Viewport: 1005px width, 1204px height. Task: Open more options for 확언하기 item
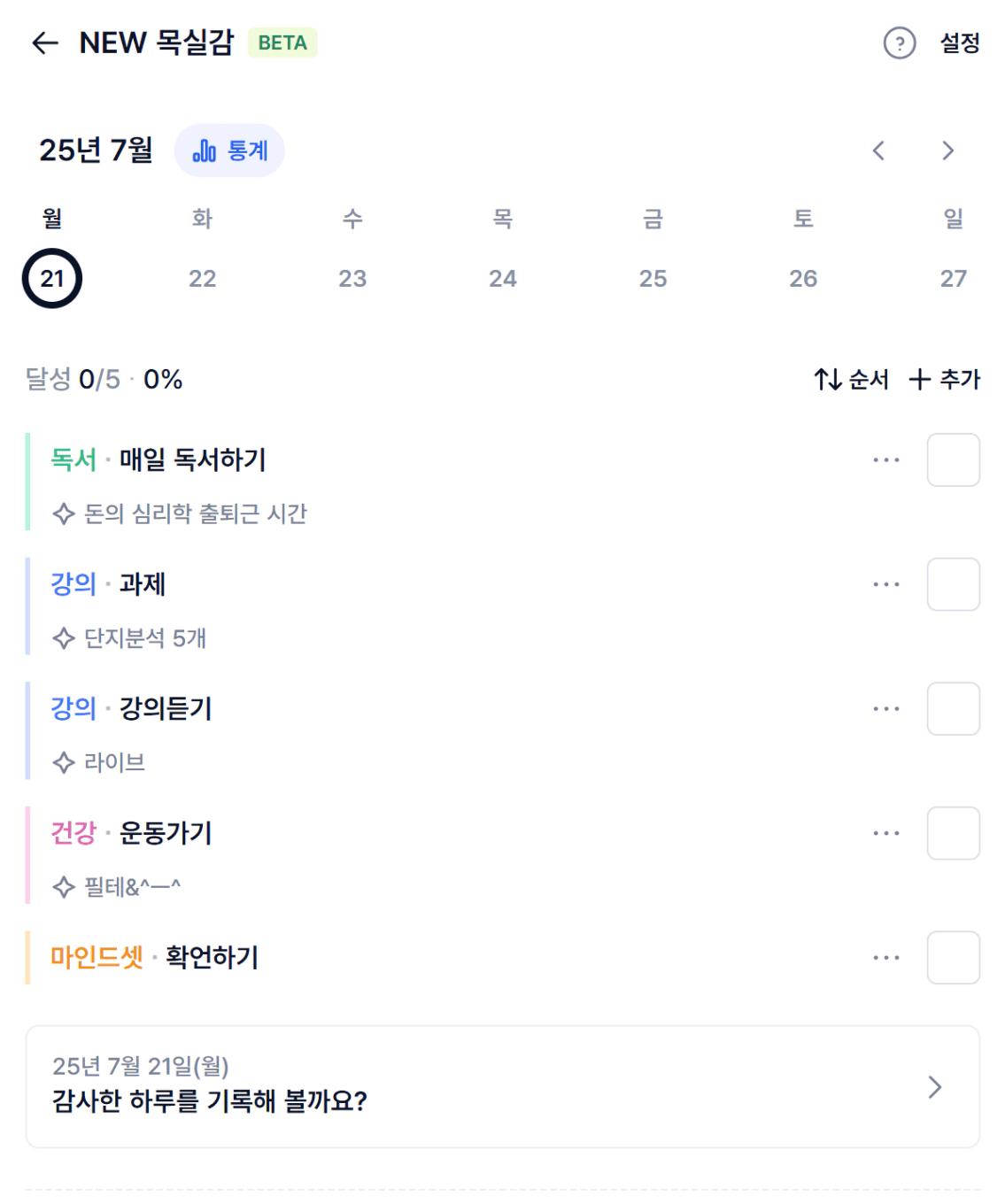(885, 958)
